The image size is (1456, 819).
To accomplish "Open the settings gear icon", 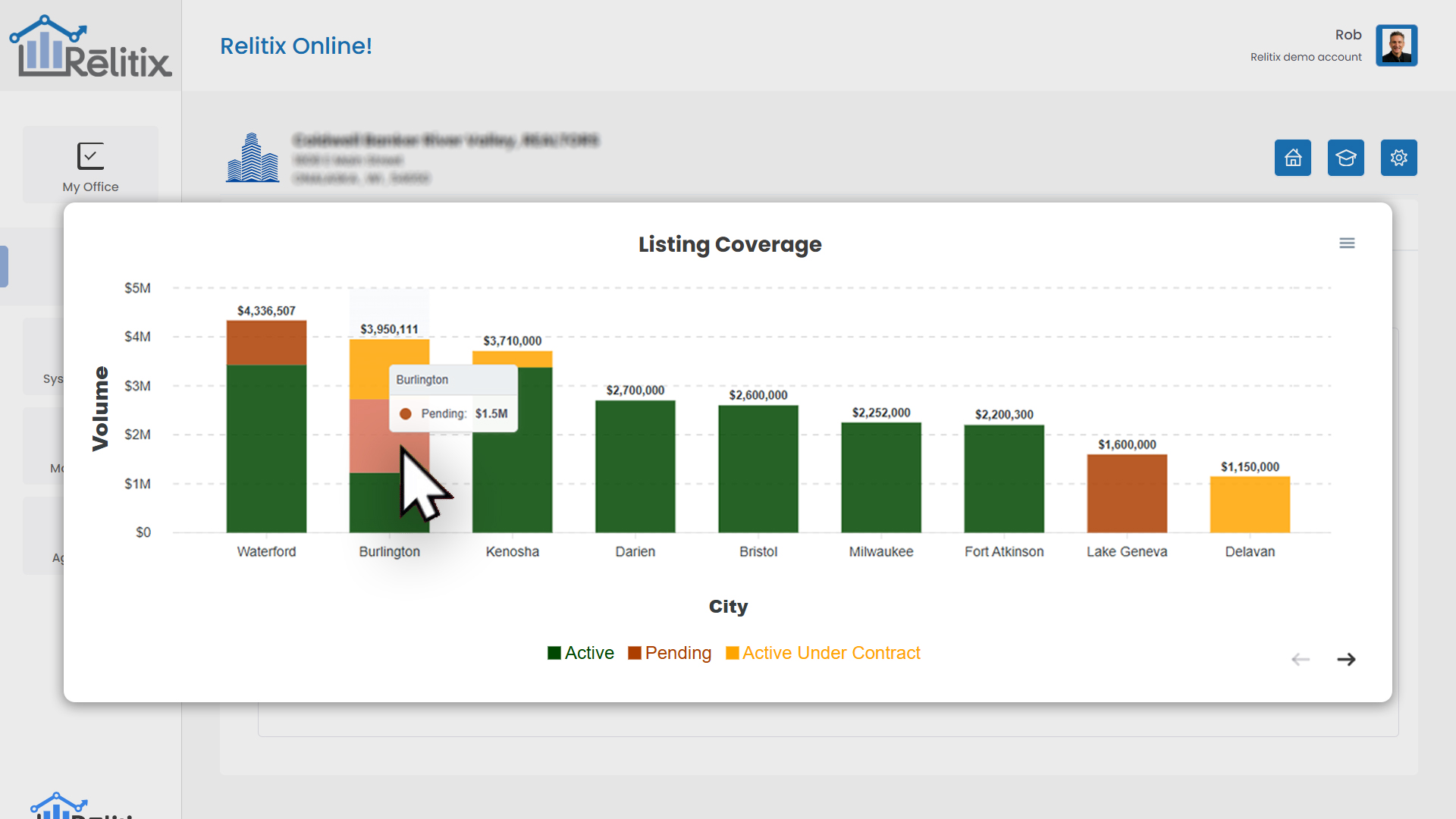I will click(x=1399, y=158).
